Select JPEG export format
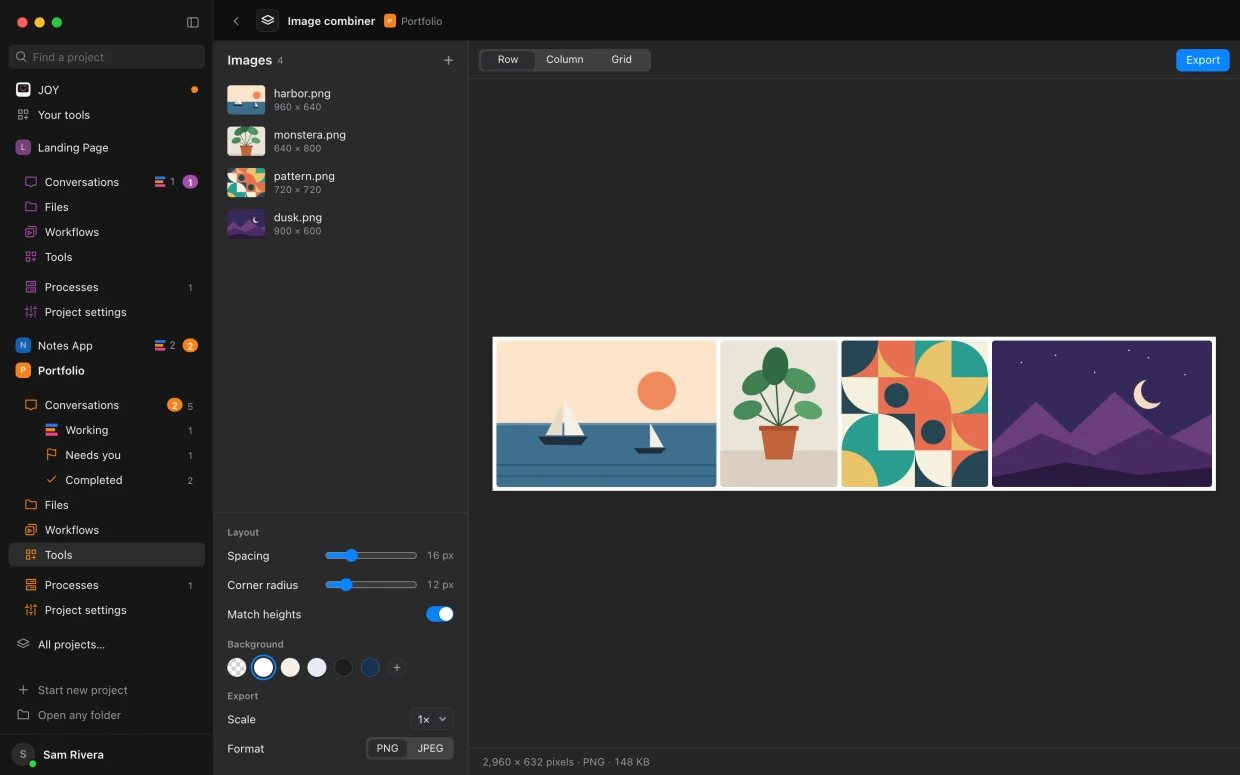Viewport: 1240px width, 775px height. [430, 748]
